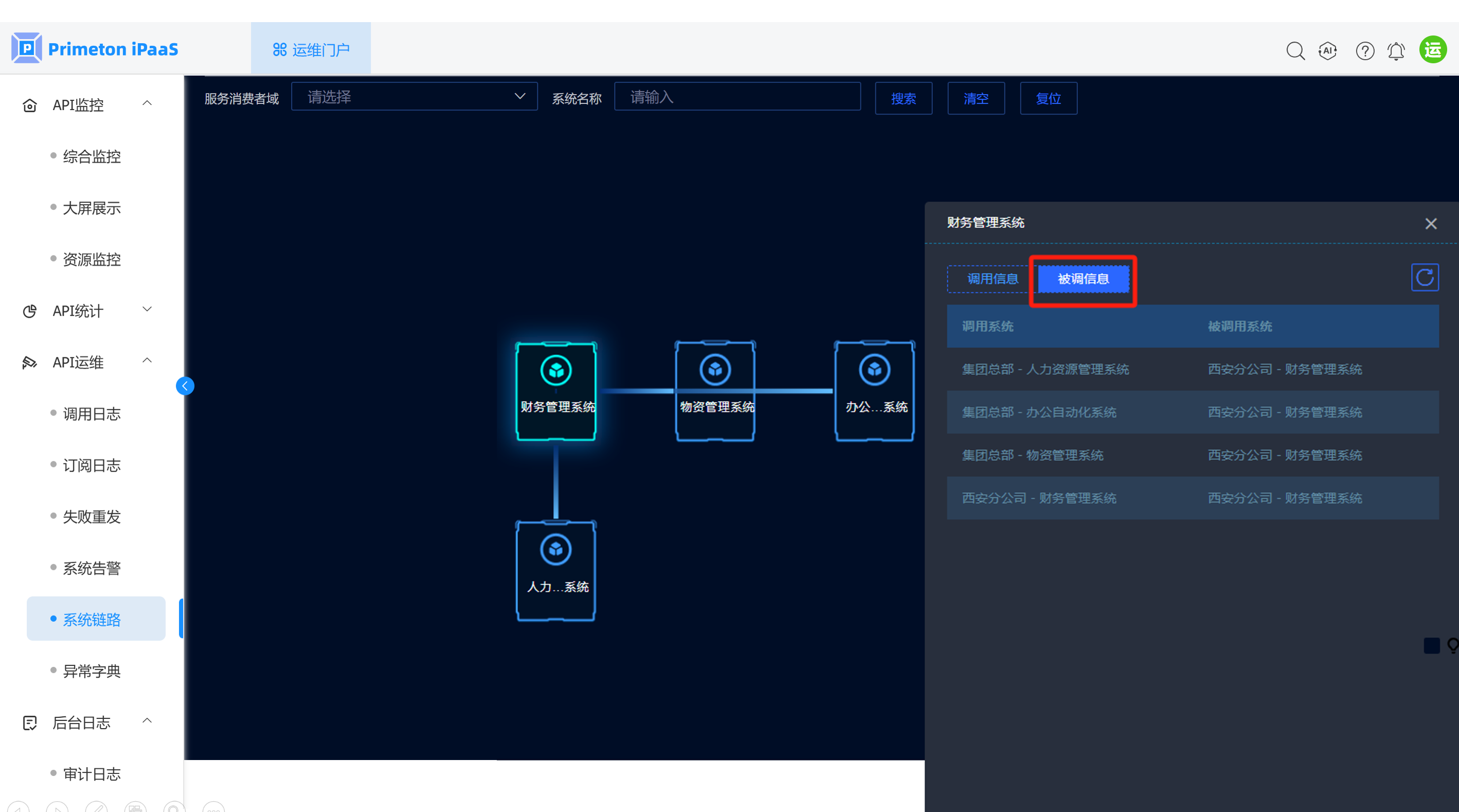This screenshot has height=812, width=1459.
Task: Switch to the 调用信息 tab
Action: pyautogui.click(x=992, y=279)
